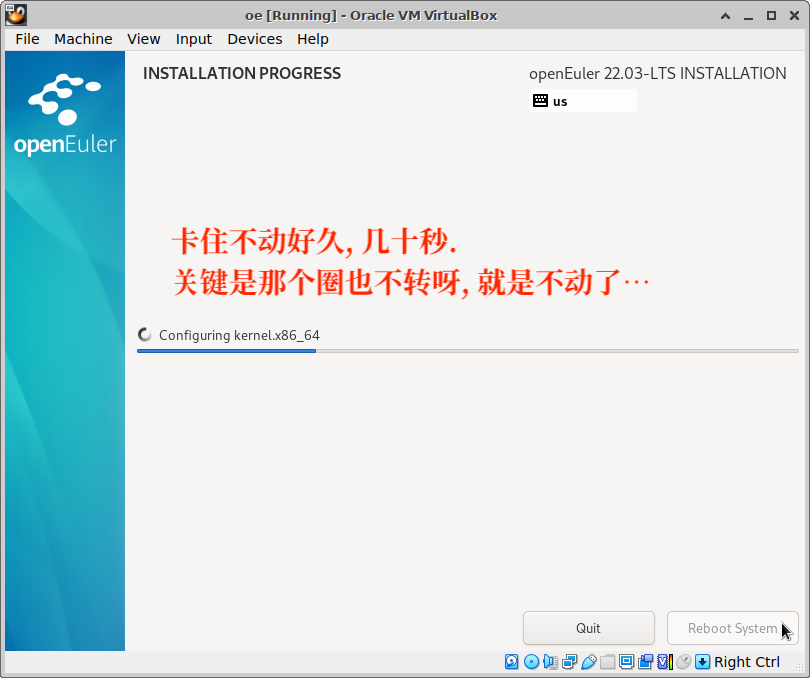Click the installation progress bar

point(467,351)
